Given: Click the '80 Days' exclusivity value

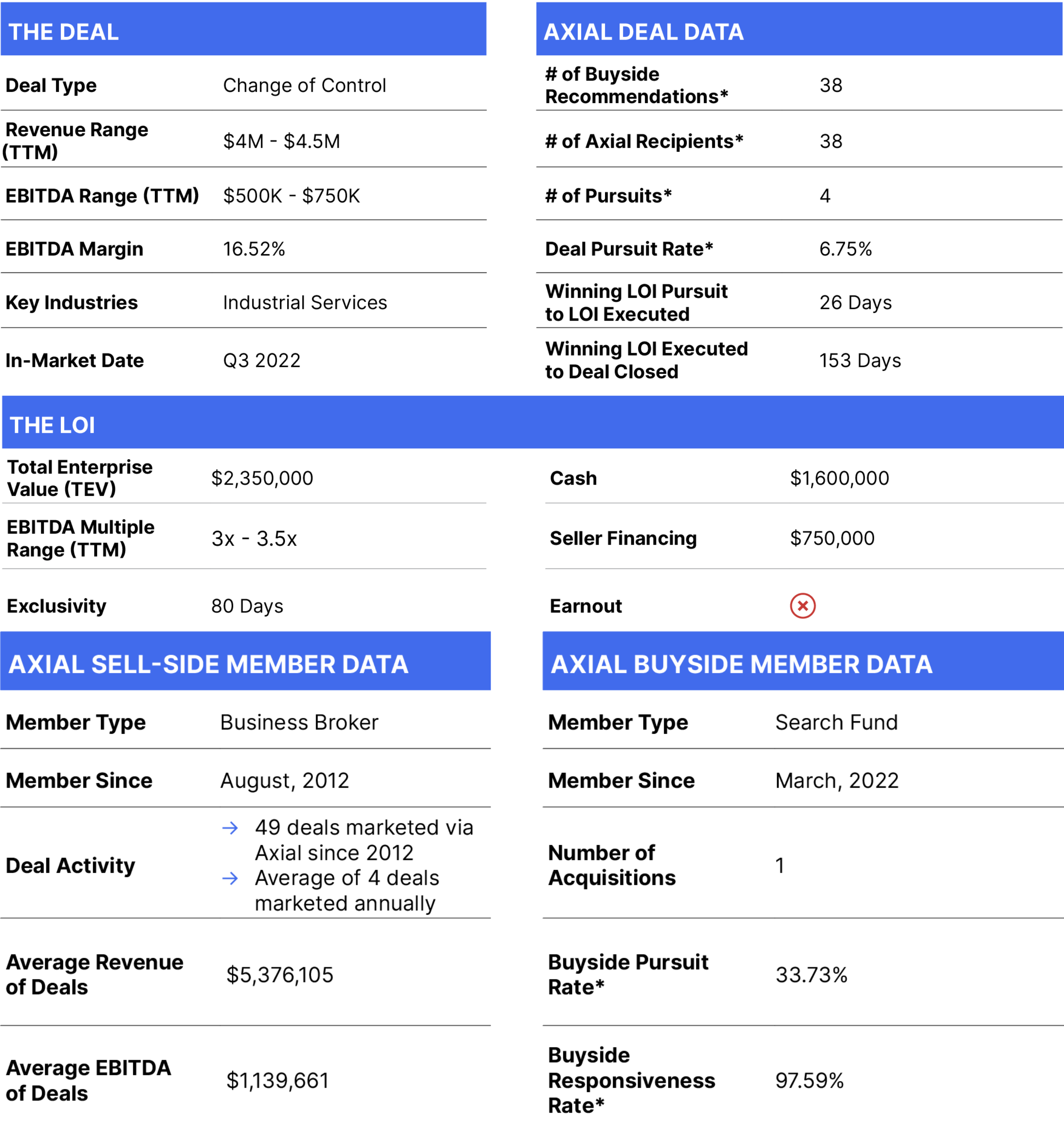Looking at the screenshot, I should [247, 606].
